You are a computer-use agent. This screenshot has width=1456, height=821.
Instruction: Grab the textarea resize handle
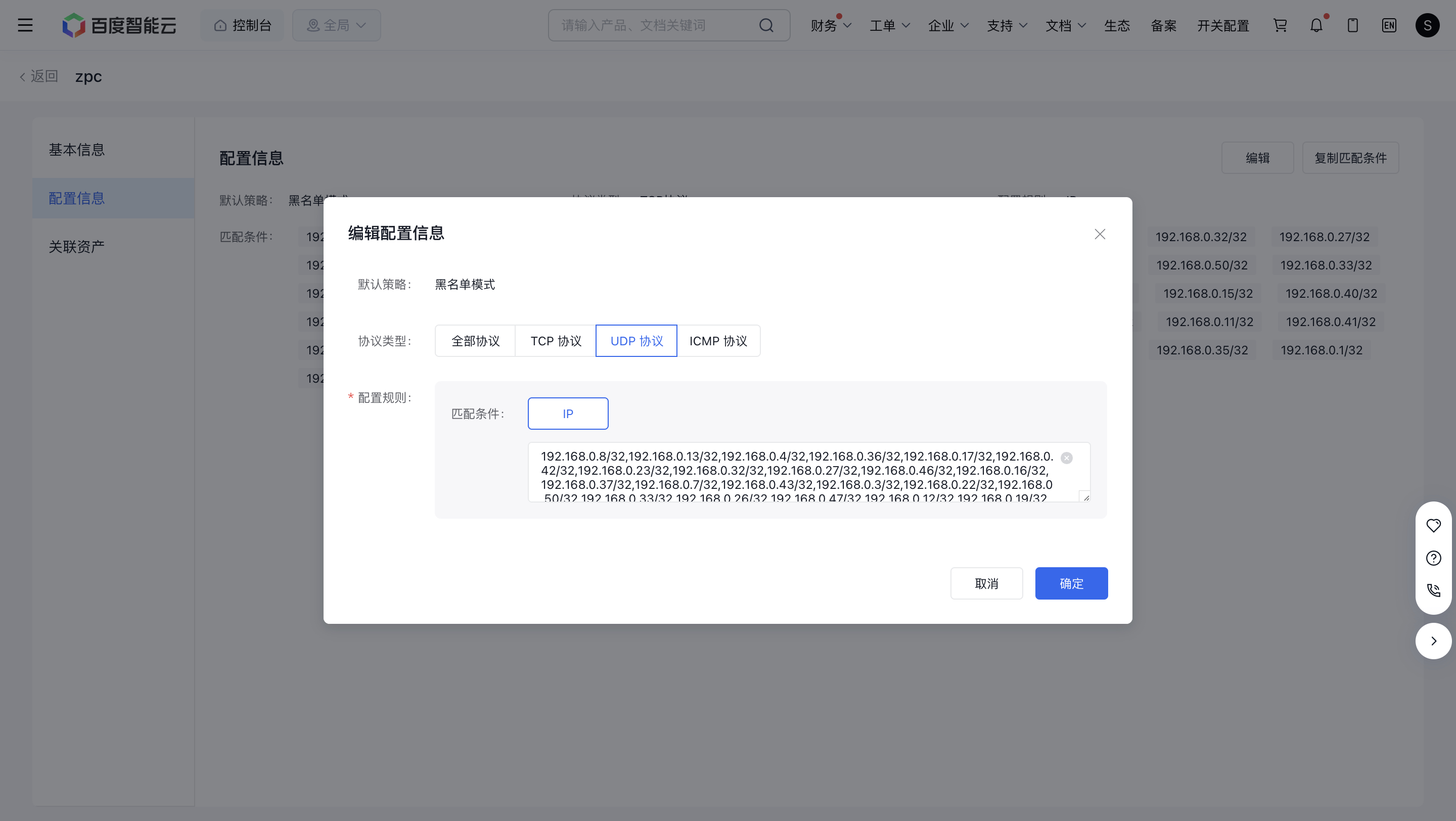coord(1085,497)
